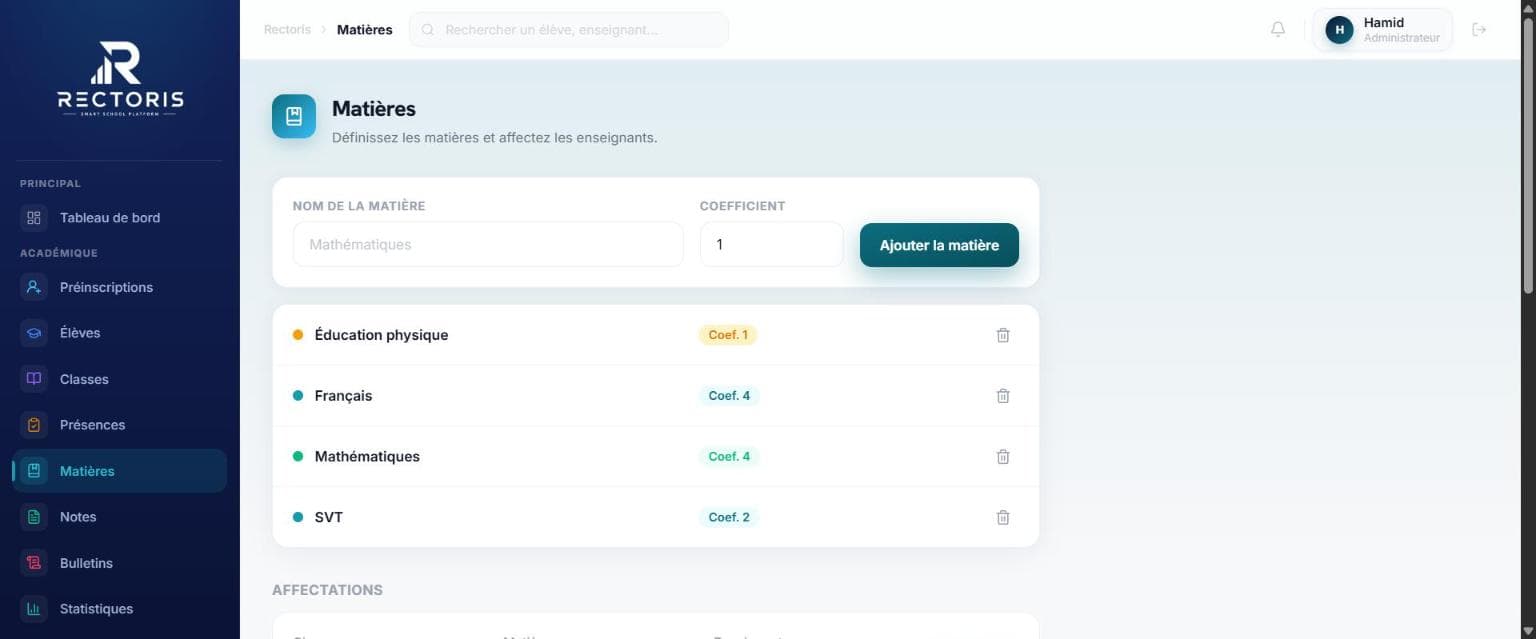Click the Rectoris breadcrumb link
This screenshot has width=1536, height=639.
pos(287,30)
